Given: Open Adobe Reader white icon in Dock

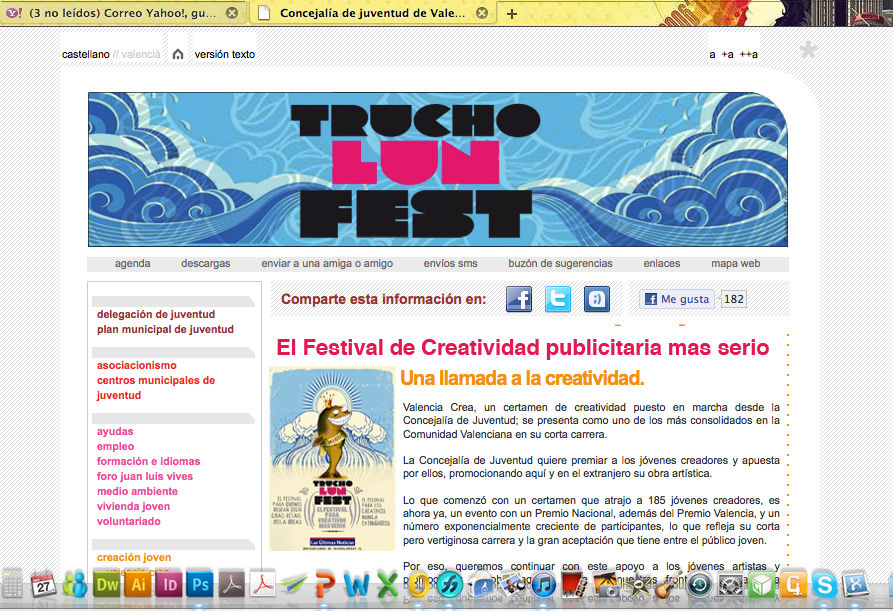Looking at the screenshot, I should (263, 585).
